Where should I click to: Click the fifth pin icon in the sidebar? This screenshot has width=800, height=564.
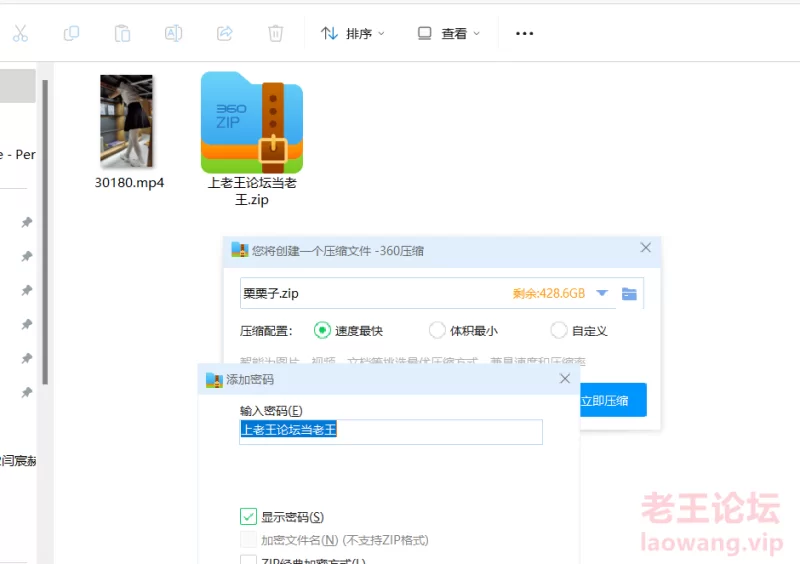click(27, 358)
